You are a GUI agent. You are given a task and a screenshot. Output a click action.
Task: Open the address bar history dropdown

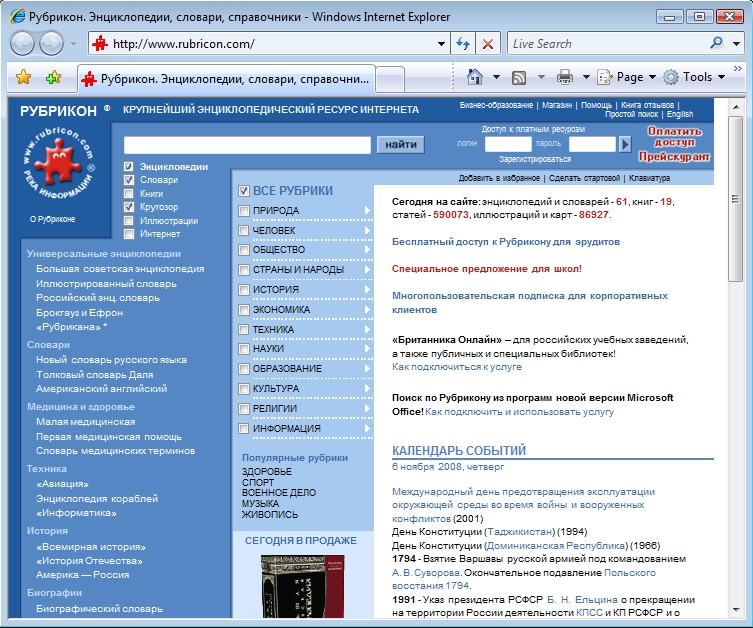441,44
